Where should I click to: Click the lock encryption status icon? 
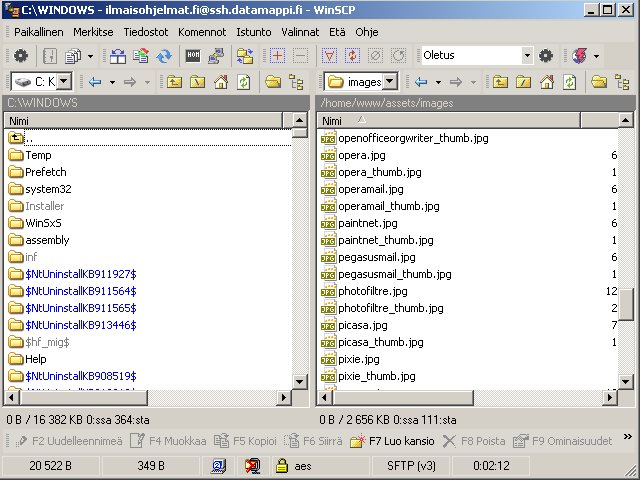tap(282, 465)
